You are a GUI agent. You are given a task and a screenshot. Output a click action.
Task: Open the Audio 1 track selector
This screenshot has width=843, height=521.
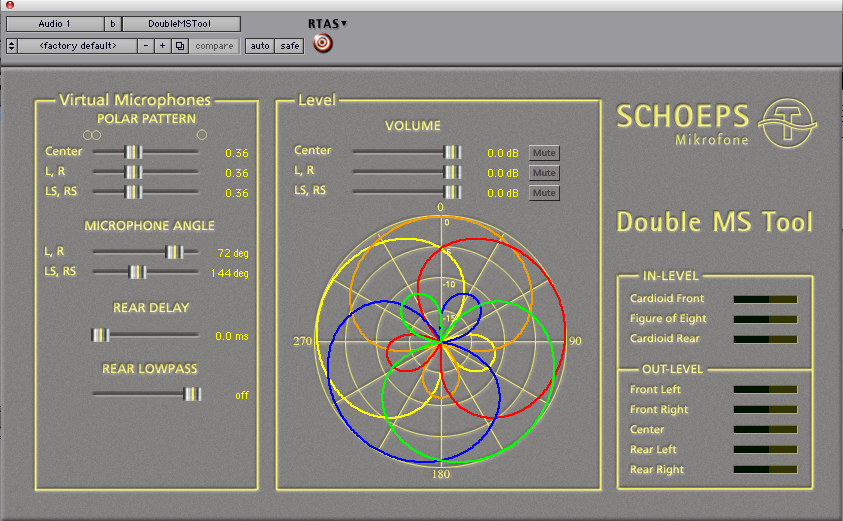(x=55, y=24)
